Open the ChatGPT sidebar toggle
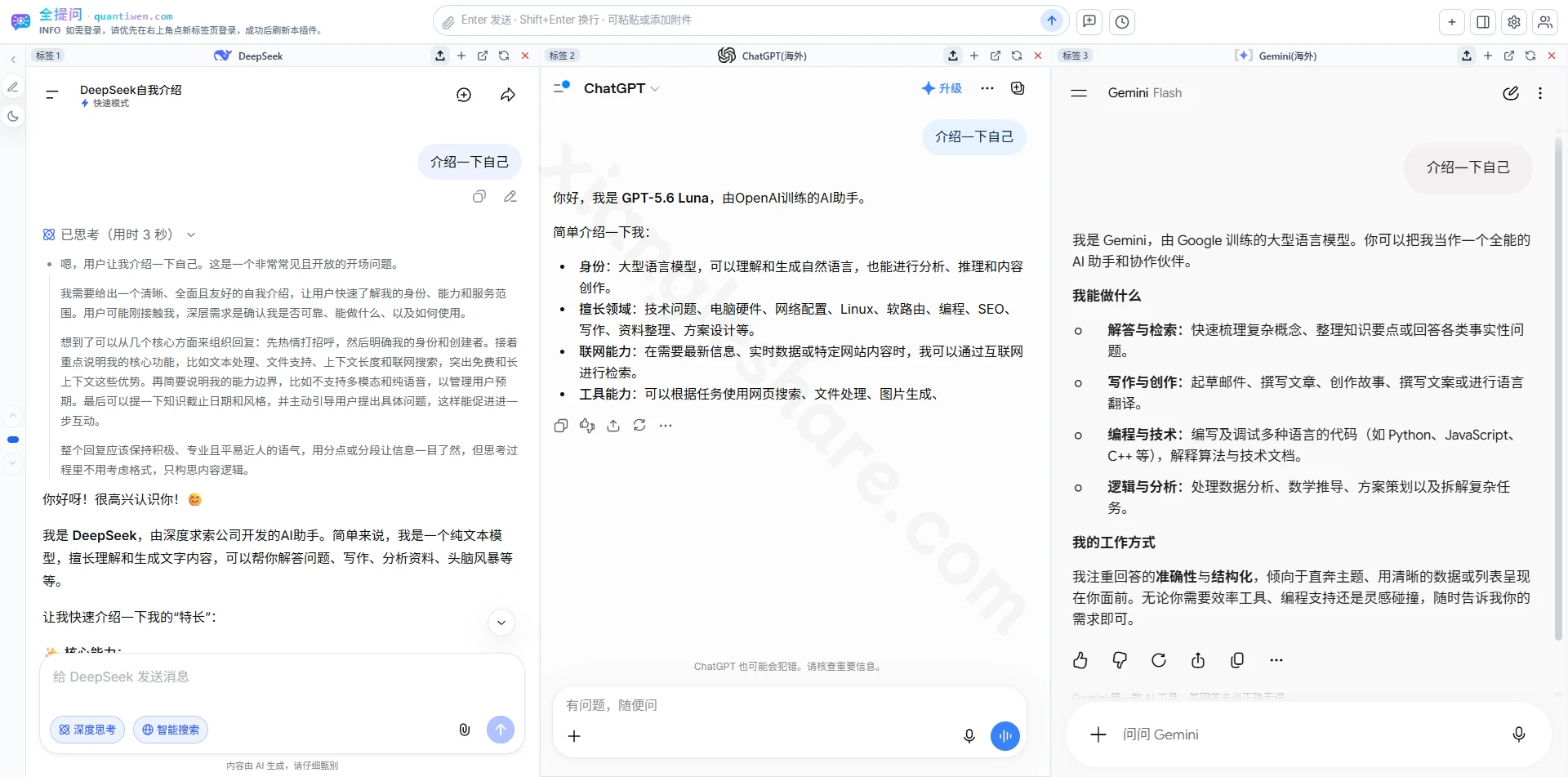1568x777 pixels. [562, 87]
